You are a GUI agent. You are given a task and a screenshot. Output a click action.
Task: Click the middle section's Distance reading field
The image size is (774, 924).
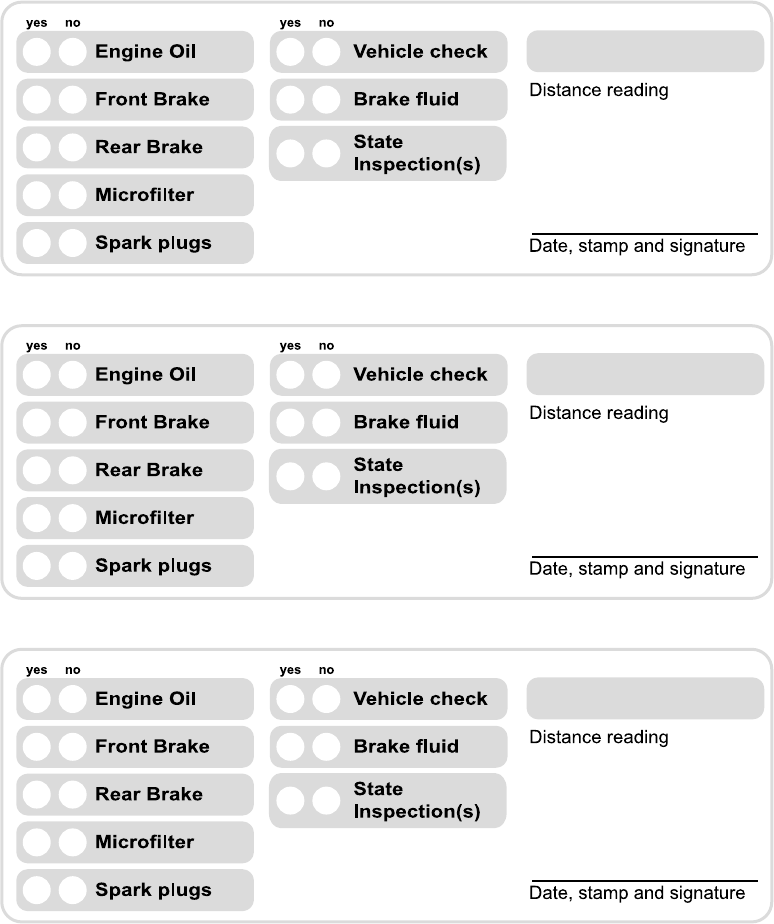coord(645,375)
